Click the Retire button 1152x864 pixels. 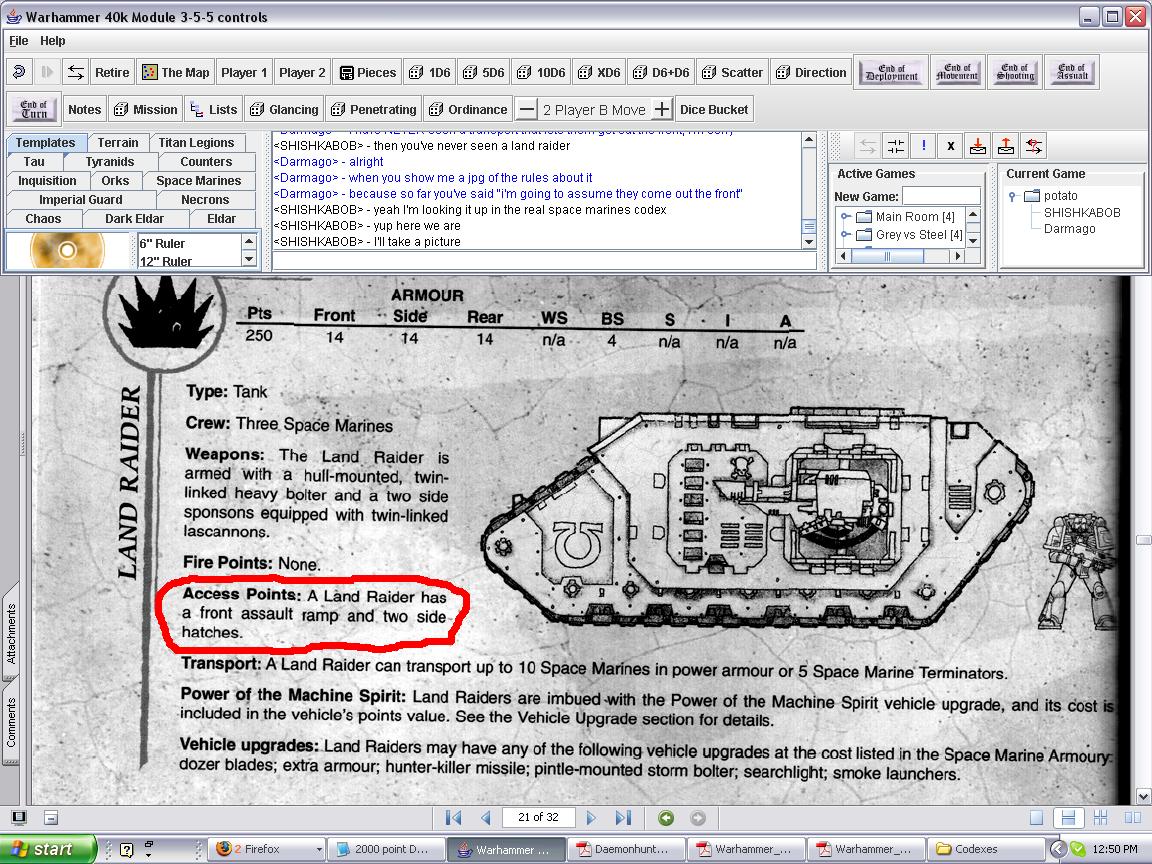click(112, 72)
